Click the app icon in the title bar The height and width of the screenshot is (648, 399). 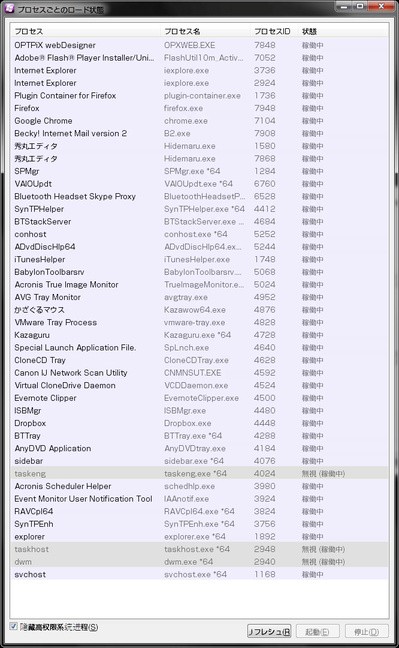coord(9,8)
